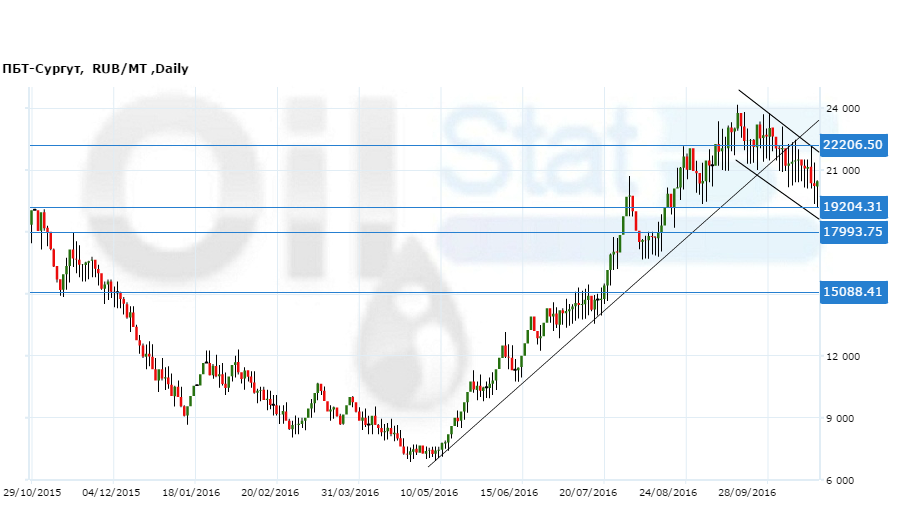
Task: Click the 15/06/2016 date axis label
Action: coord(509,492)
